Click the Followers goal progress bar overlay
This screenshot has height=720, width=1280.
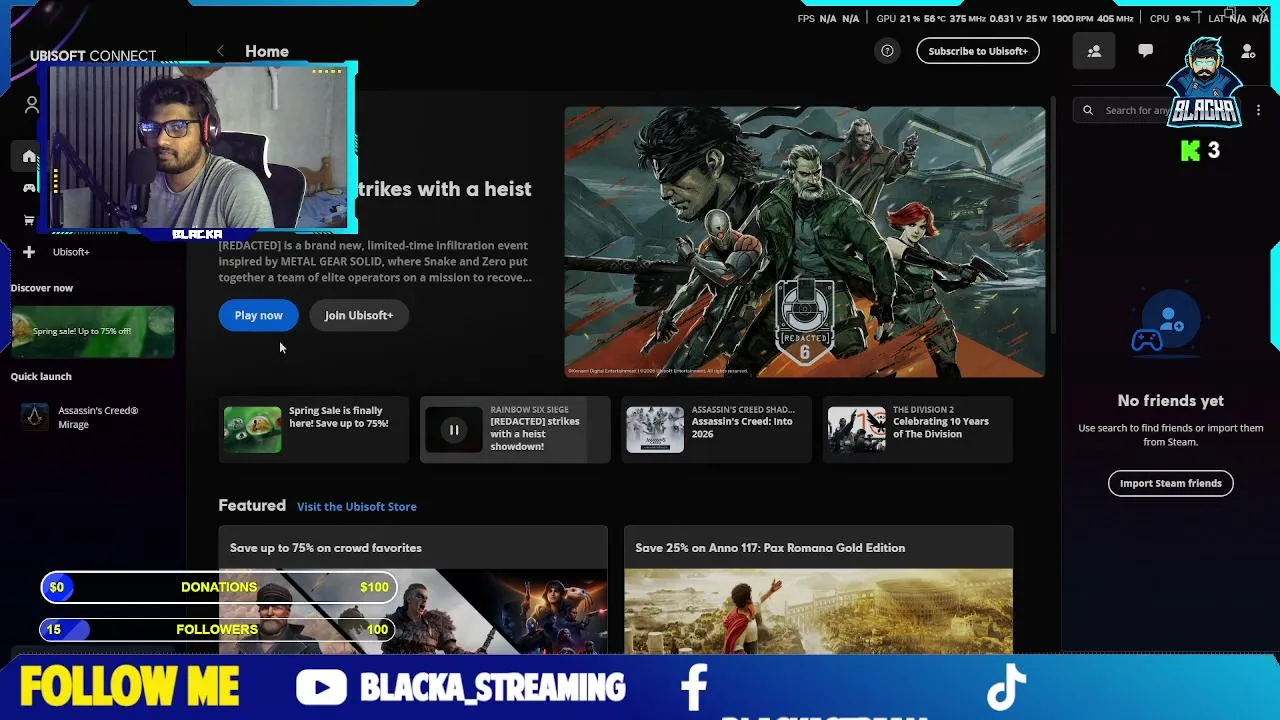pos(218,629)
